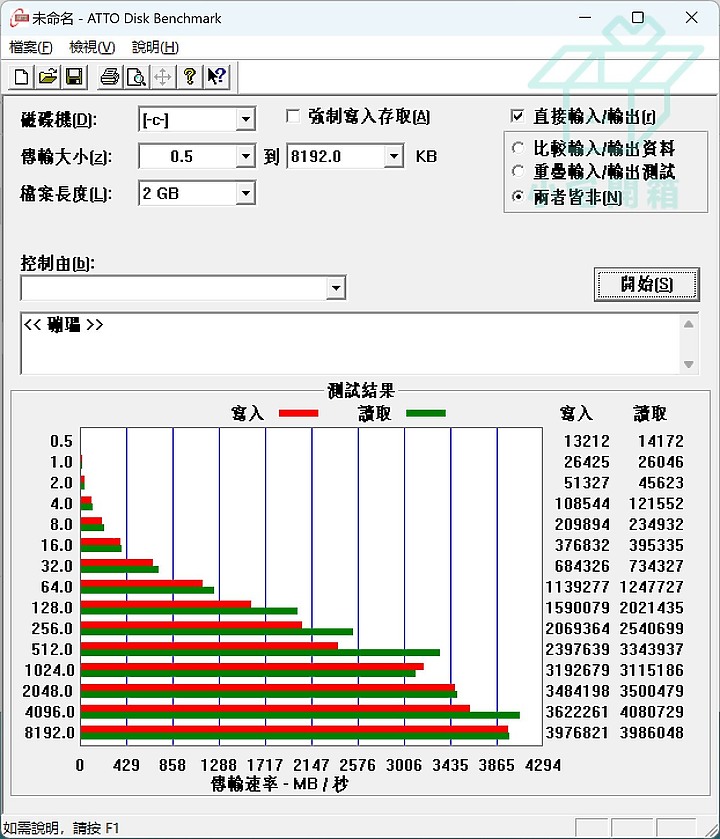Click the write value 3976821

click(x=577, y=733)
